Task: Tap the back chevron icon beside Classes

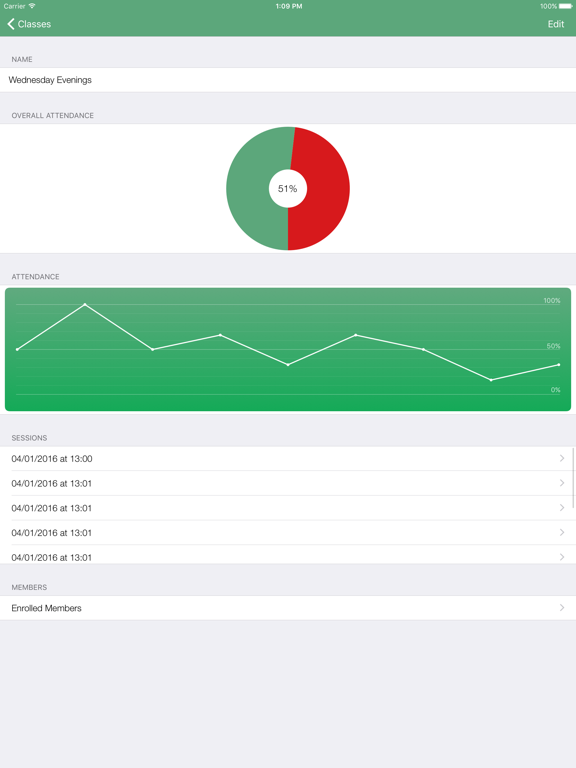Action: click(11, 24)
